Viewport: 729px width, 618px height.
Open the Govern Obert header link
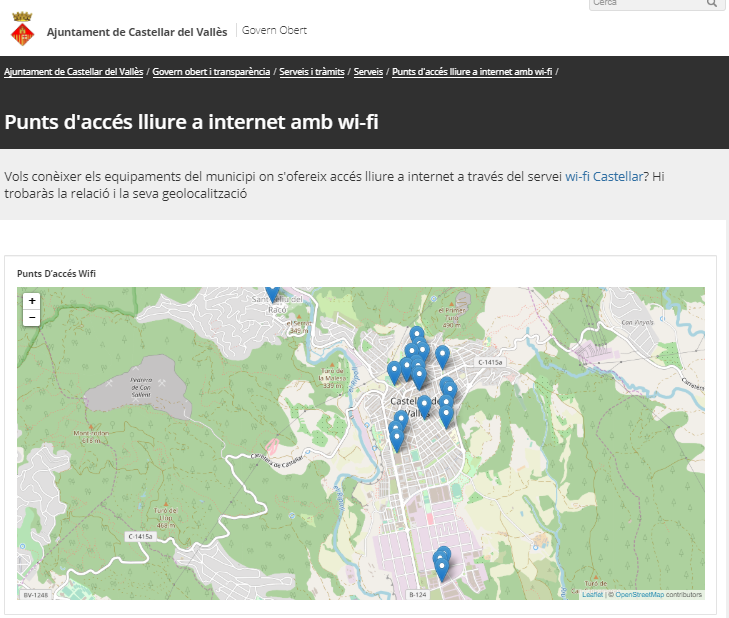(274, 30)
